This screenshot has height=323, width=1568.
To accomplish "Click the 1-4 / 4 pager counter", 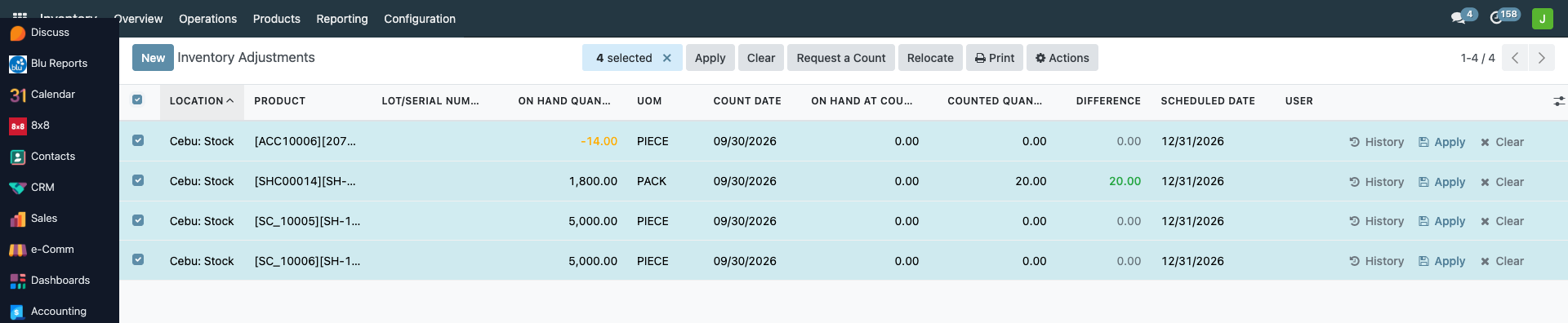I will [1477, 58].
